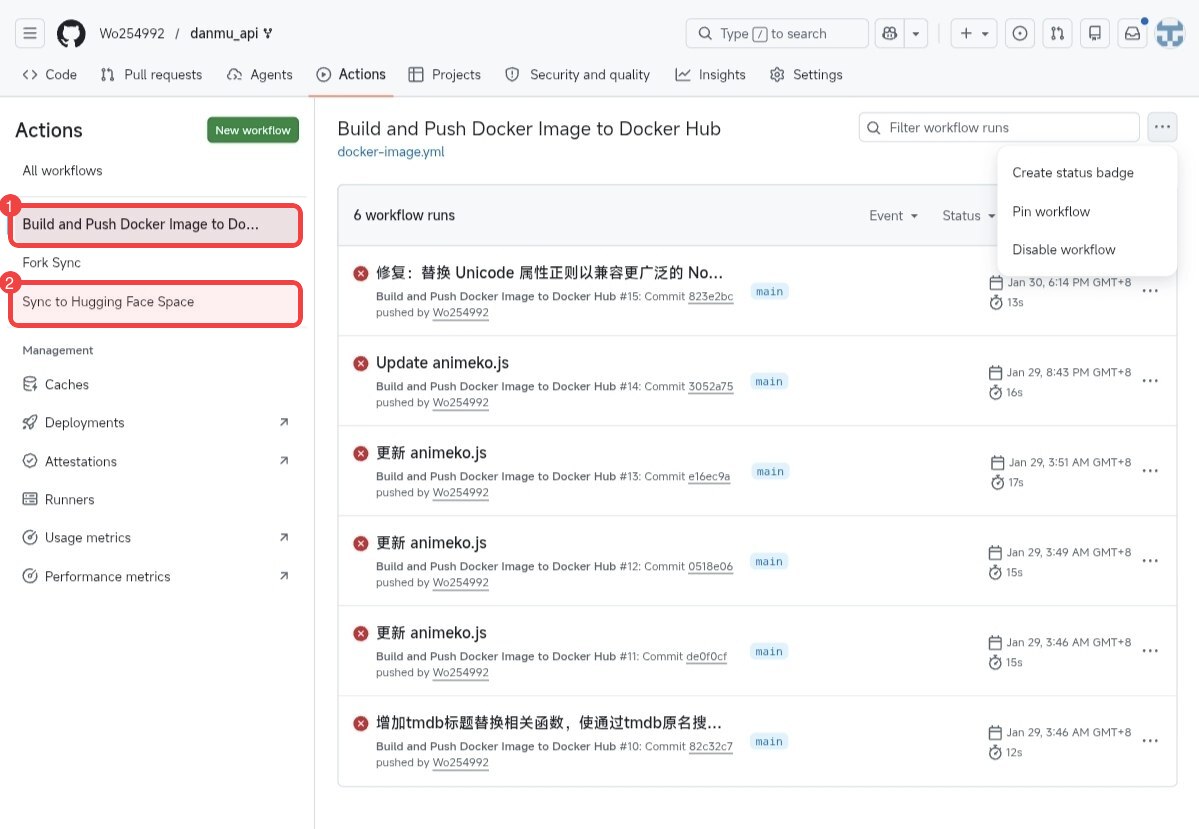1199x829 pixels.
Task: Expand the Status filter dropdown
Action: tap(968, 216)
